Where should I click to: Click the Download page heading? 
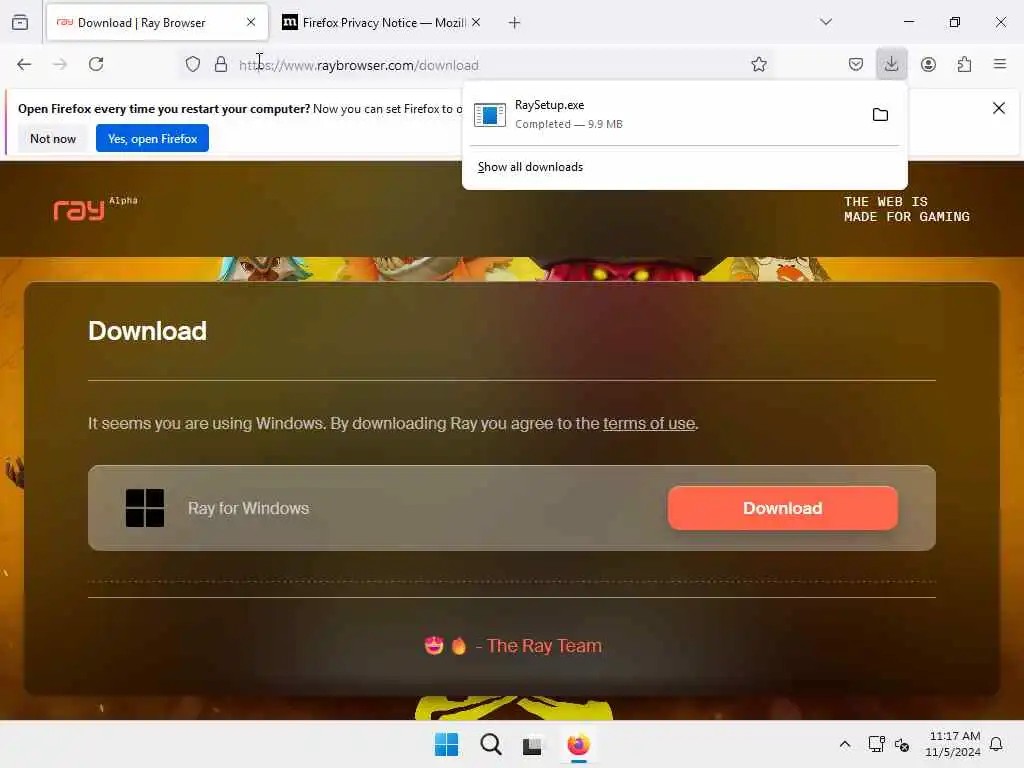tap(148, 331)
